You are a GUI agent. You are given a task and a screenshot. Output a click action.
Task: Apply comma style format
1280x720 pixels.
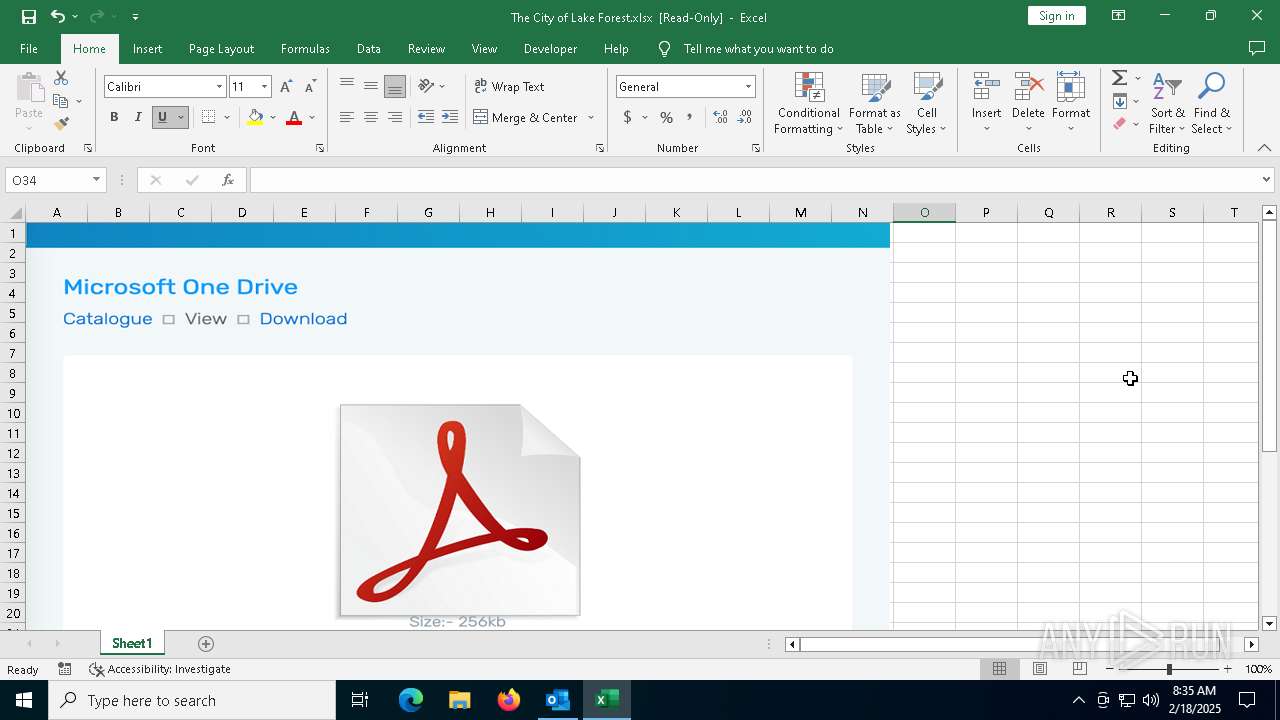689,117
